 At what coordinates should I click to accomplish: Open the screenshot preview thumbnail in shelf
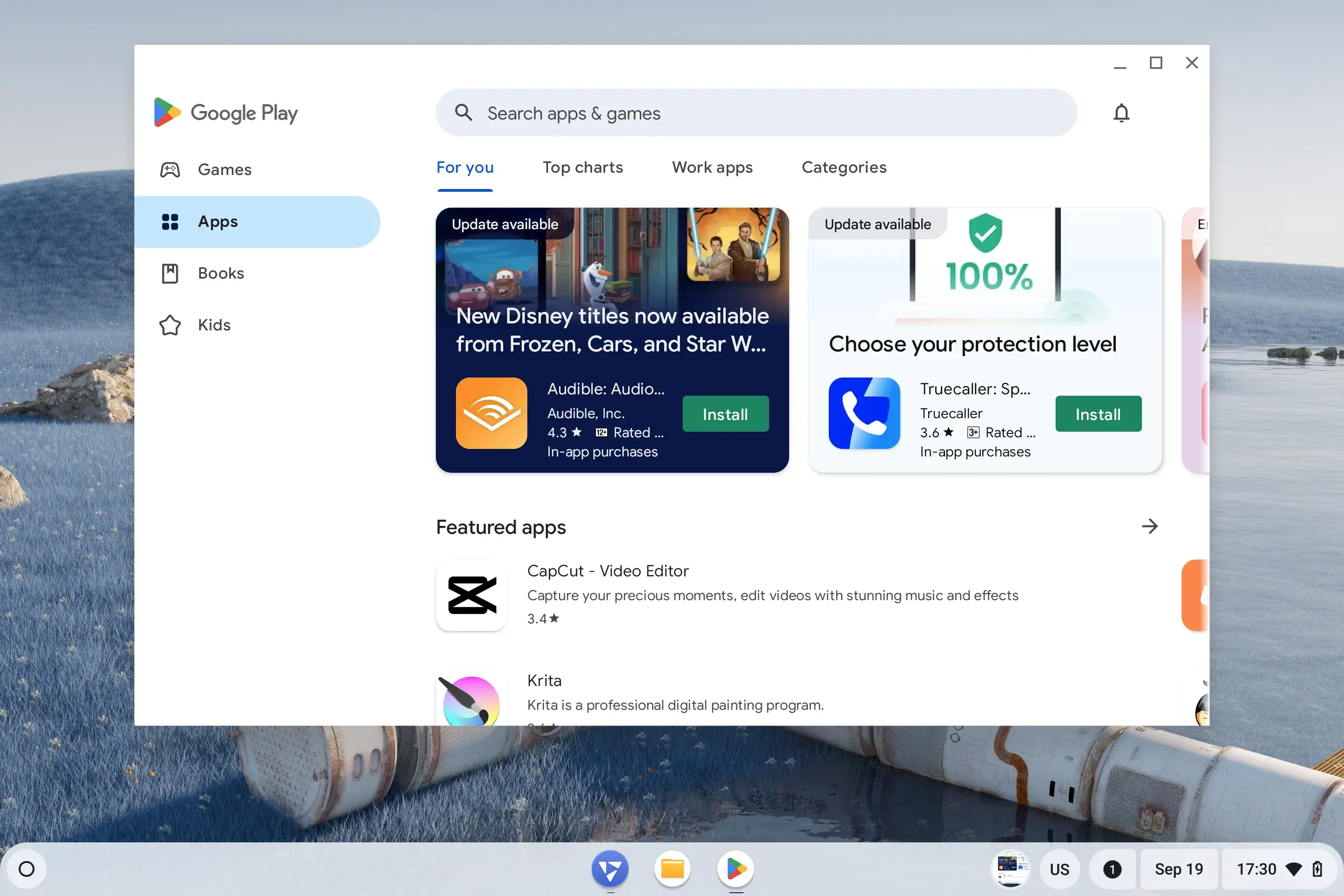[1010, 869]
